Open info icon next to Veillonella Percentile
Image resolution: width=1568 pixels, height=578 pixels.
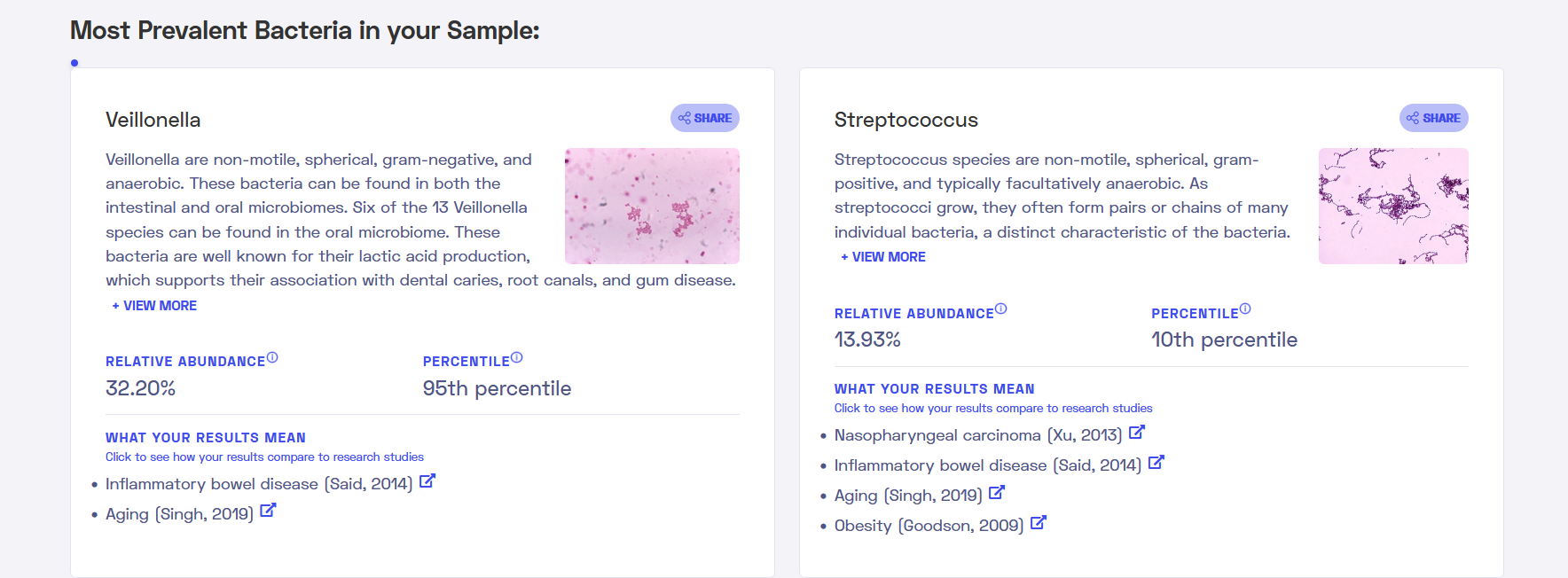[517, 357]
